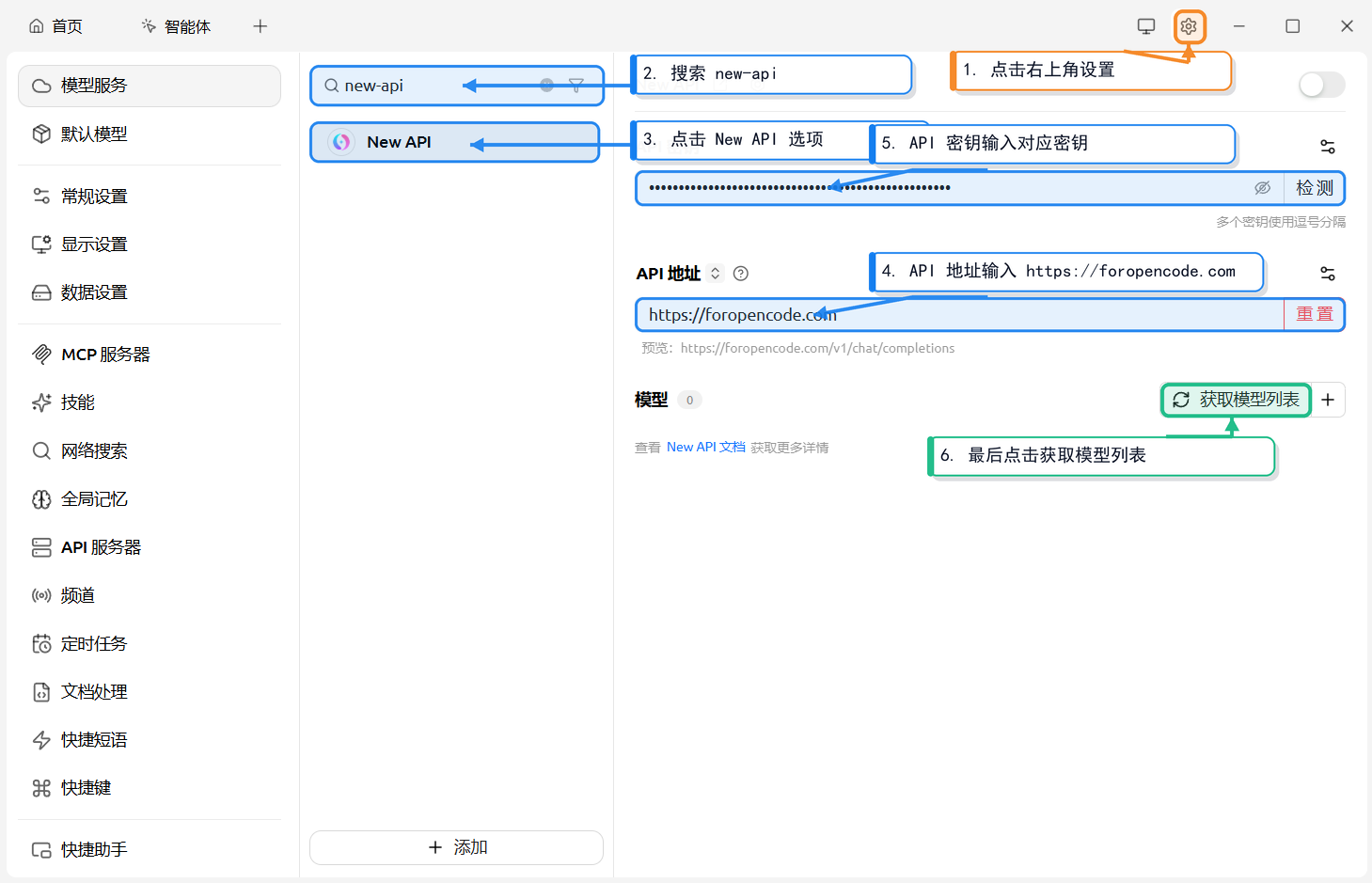Open 数据设置 section
Image resolution: width=1372 pixels, height=883 pixels.
[x=150, y=292]
